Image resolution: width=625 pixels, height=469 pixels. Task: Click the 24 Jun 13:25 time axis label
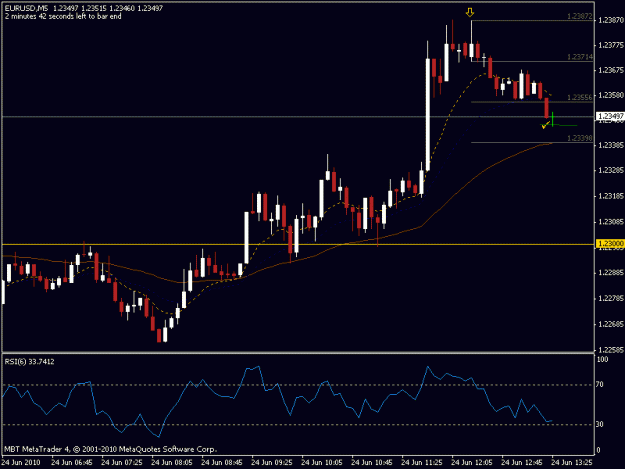[x=572, y=463]
